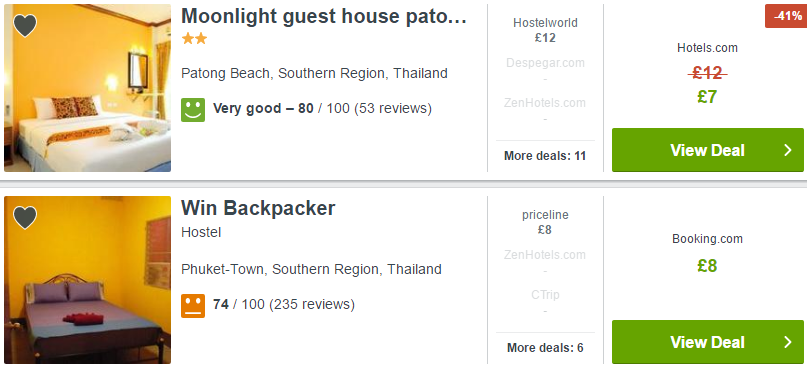Open Moonlight guest house room photo
The width and height of the screenshot is (807, 368).
coord(87,88)
